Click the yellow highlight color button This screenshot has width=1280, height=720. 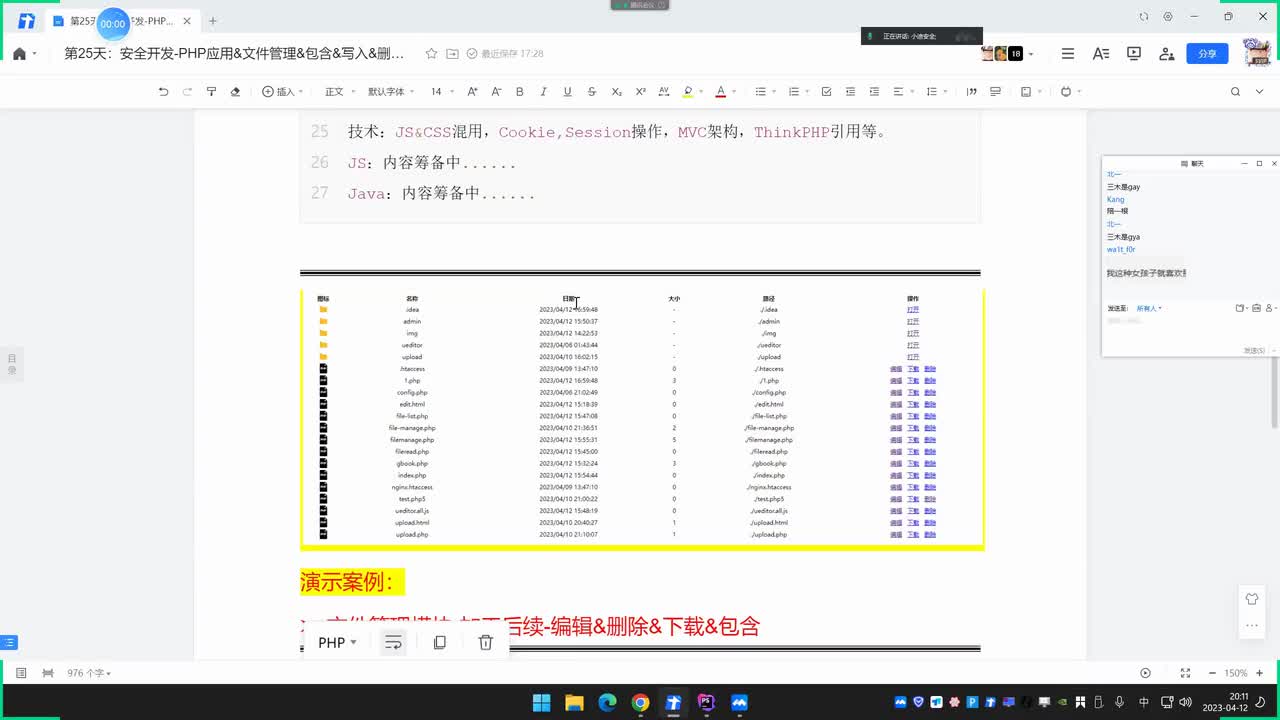tap(687, 91)
